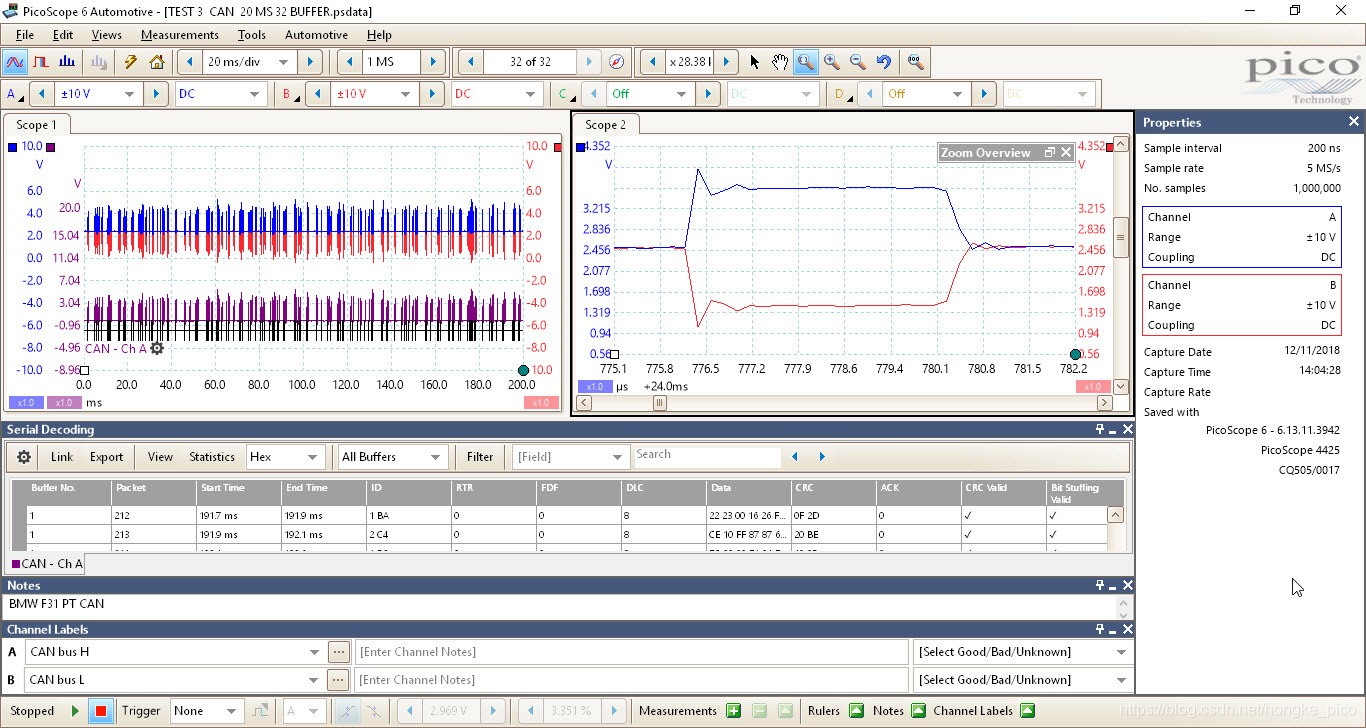
Task: Open Channel B ±10 V range dropdown
Action: [x=405, y=94]
